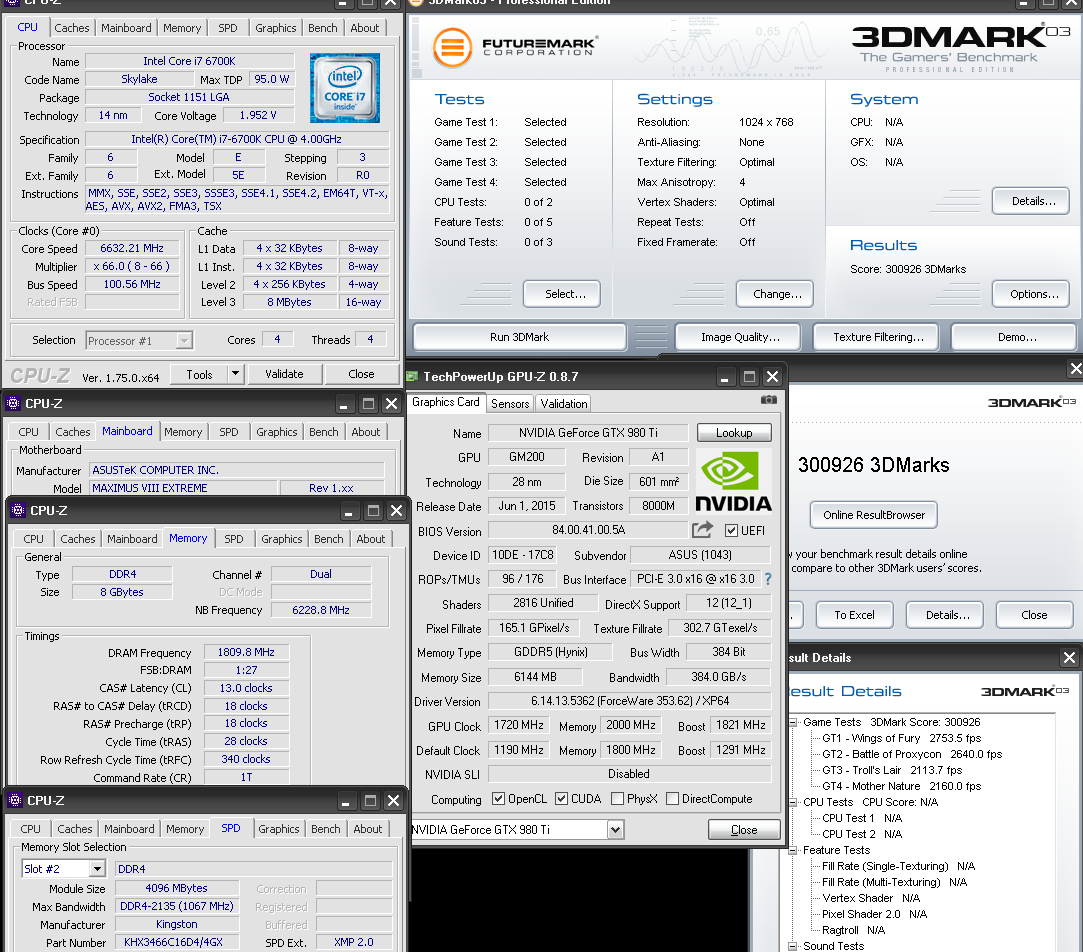
Task: Click the Image Quality... button
Action: click(x=740, y=337)
